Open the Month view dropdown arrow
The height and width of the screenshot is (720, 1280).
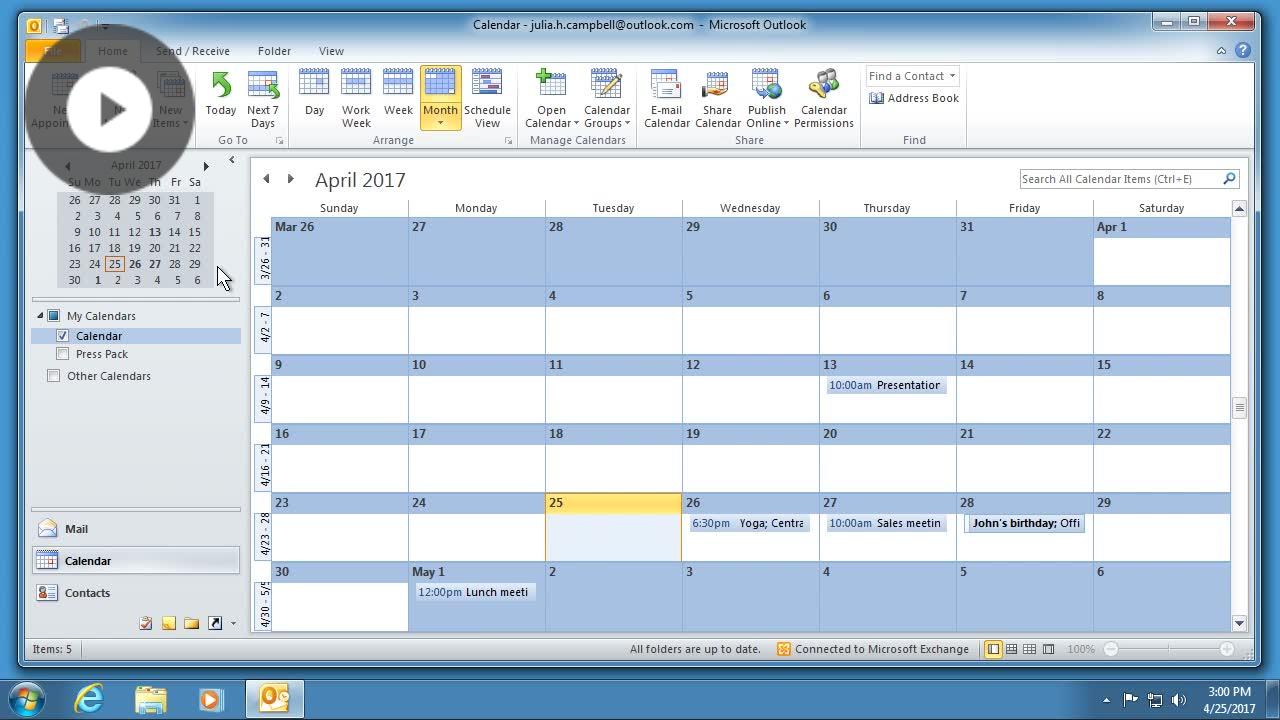[x=440, y=122]
